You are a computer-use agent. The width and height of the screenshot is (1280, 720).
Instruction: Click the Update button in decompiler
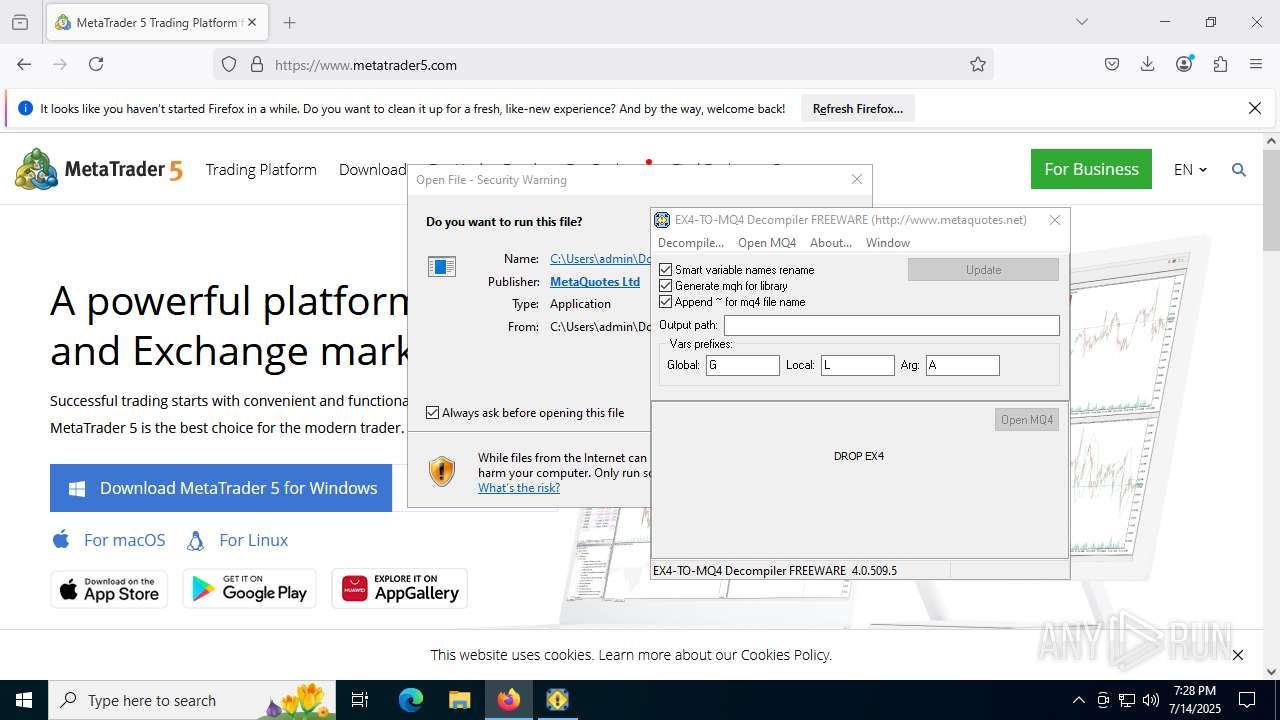point(983,270)
